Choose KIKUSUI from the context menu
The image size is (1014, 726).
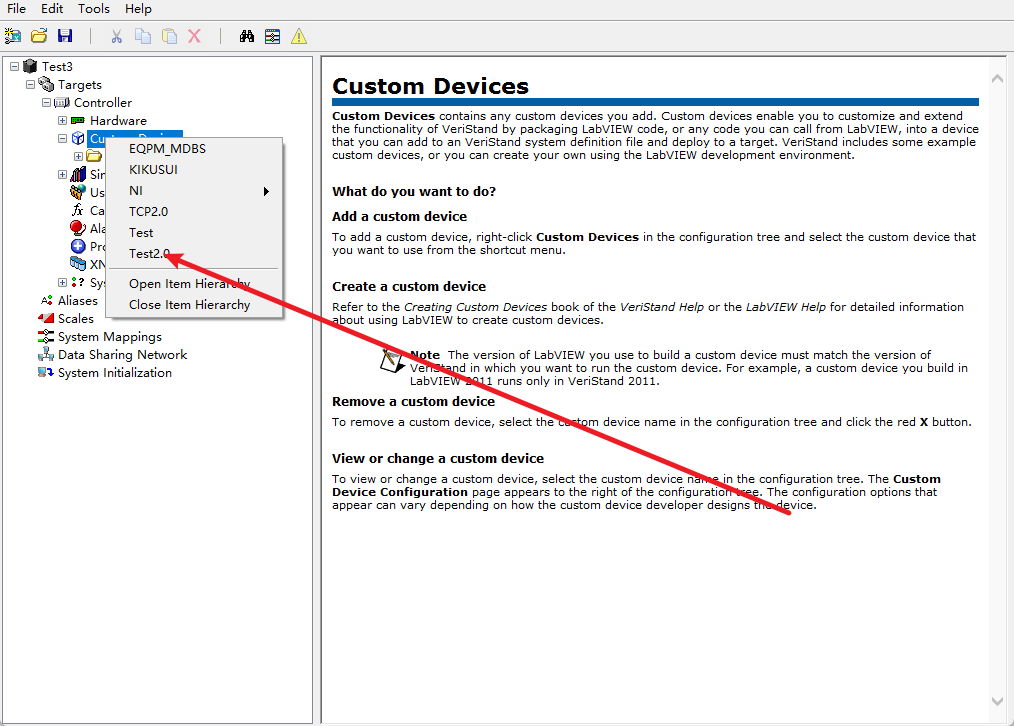(194, 169)
